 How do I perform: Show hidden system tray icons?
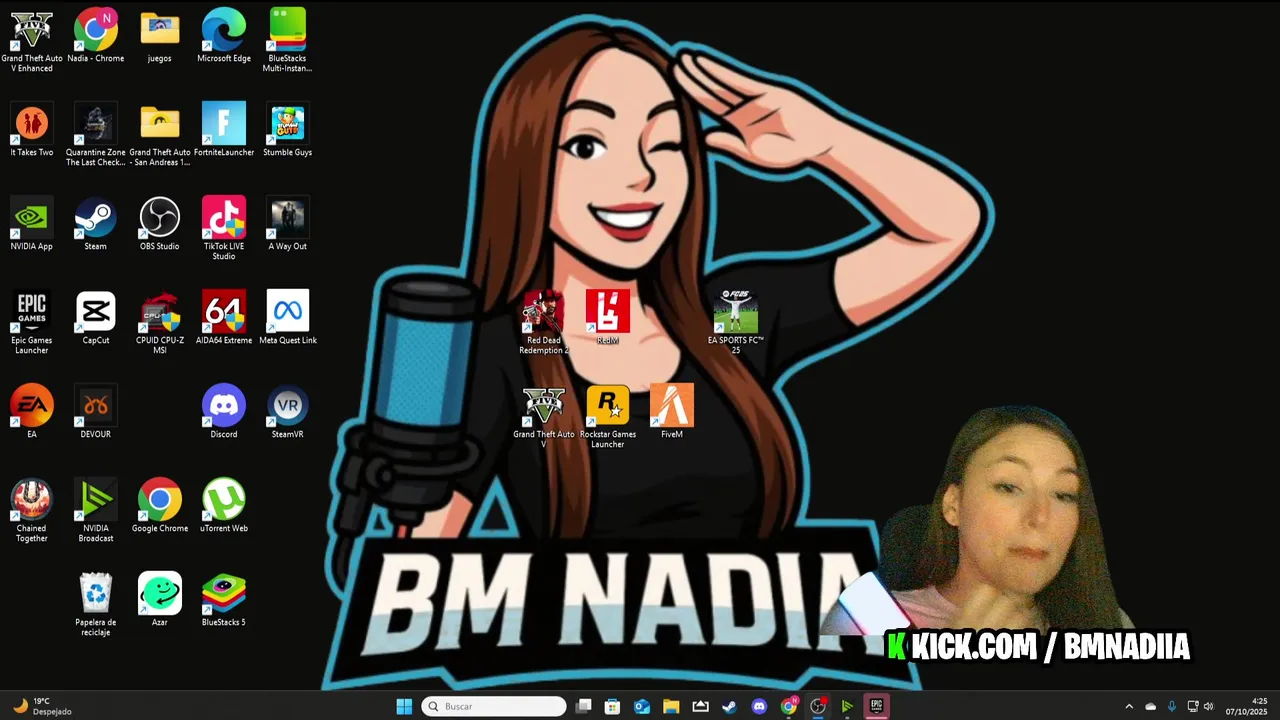coord(1129,707)
